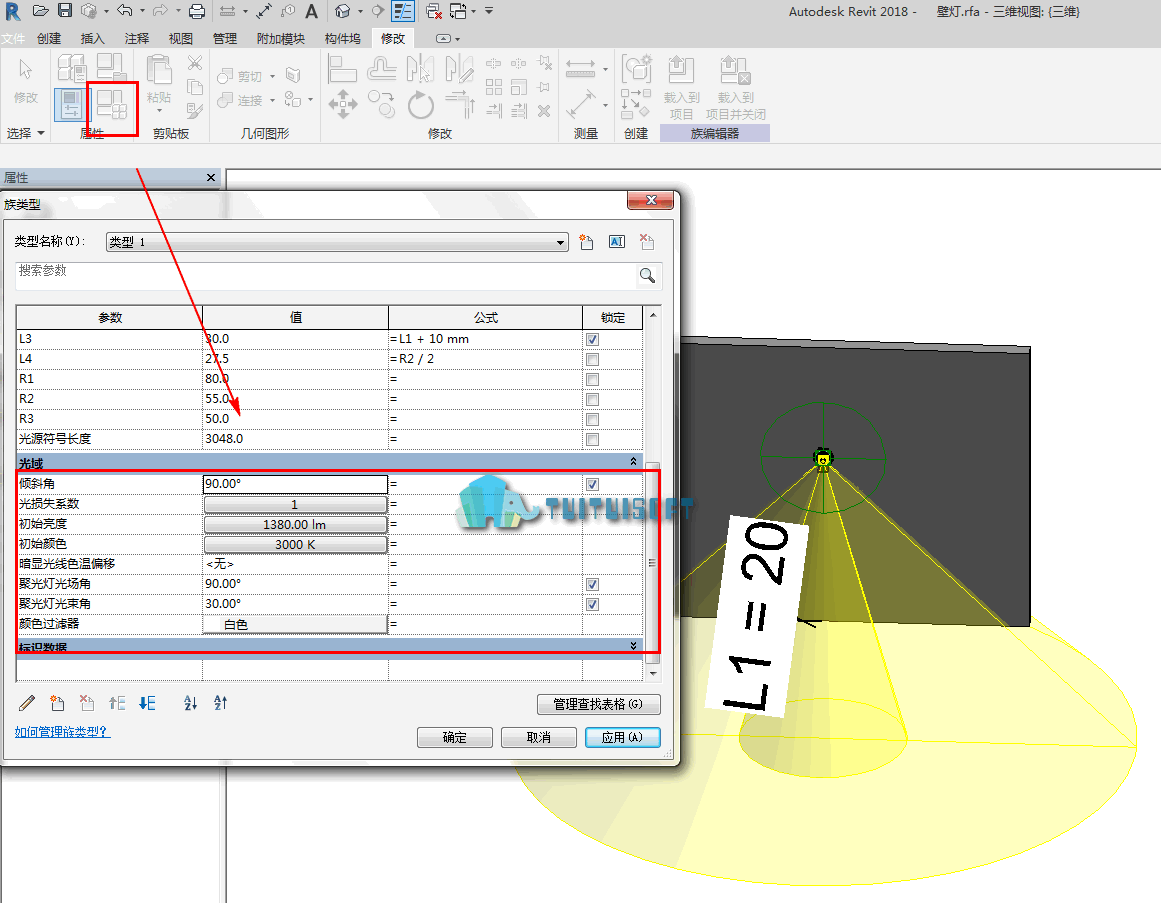Open the 视图 ribbon tab
Viewport: 1161px width, 903px height.
[181, 38]
